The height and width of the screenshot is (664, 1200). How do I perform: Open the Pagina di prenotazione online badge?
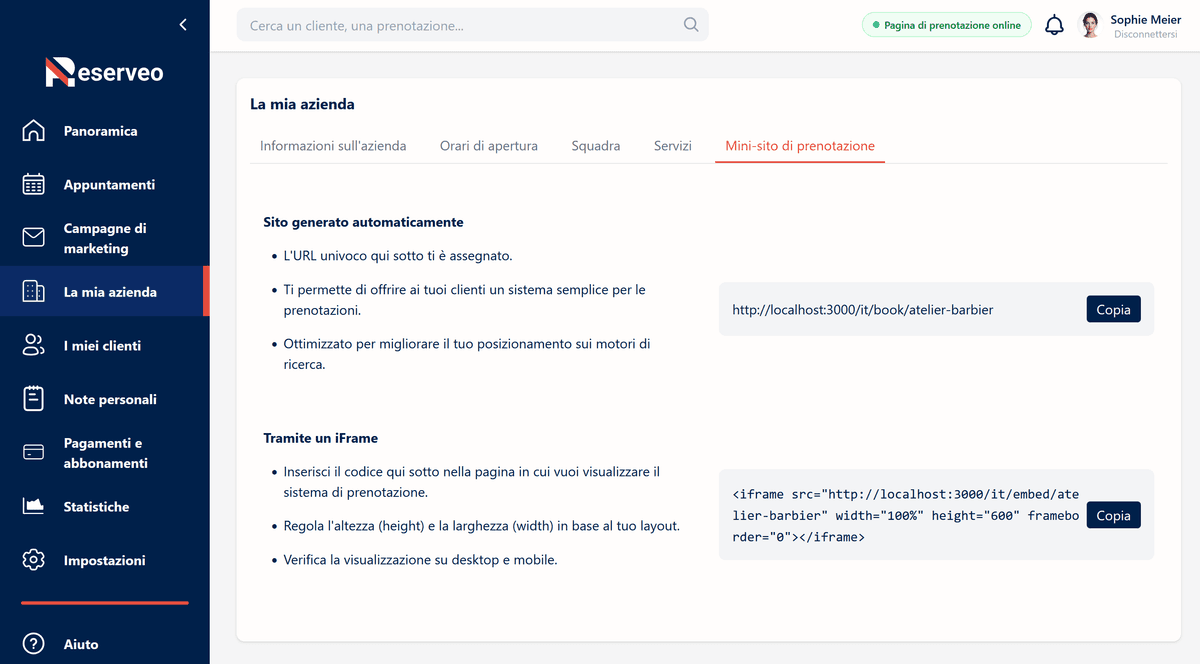(946, 25)
